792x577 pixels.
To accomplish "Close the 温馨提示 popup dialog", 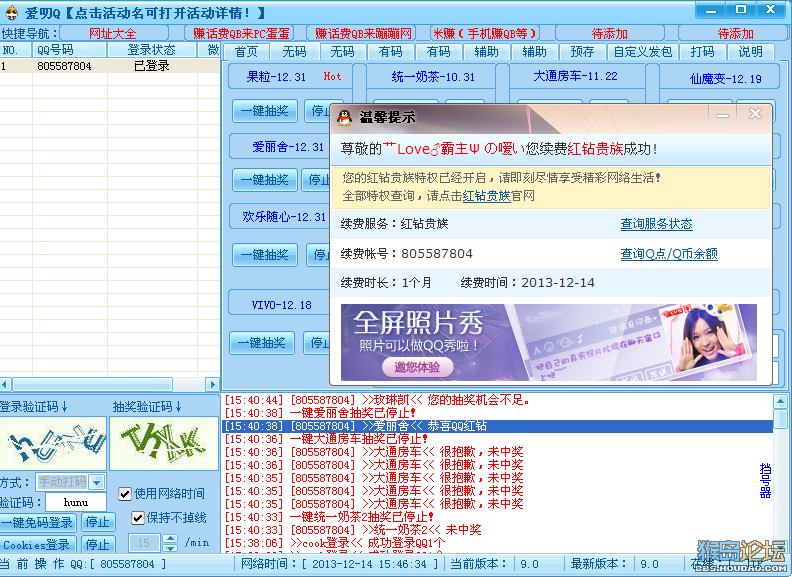I will pos(755,114).
